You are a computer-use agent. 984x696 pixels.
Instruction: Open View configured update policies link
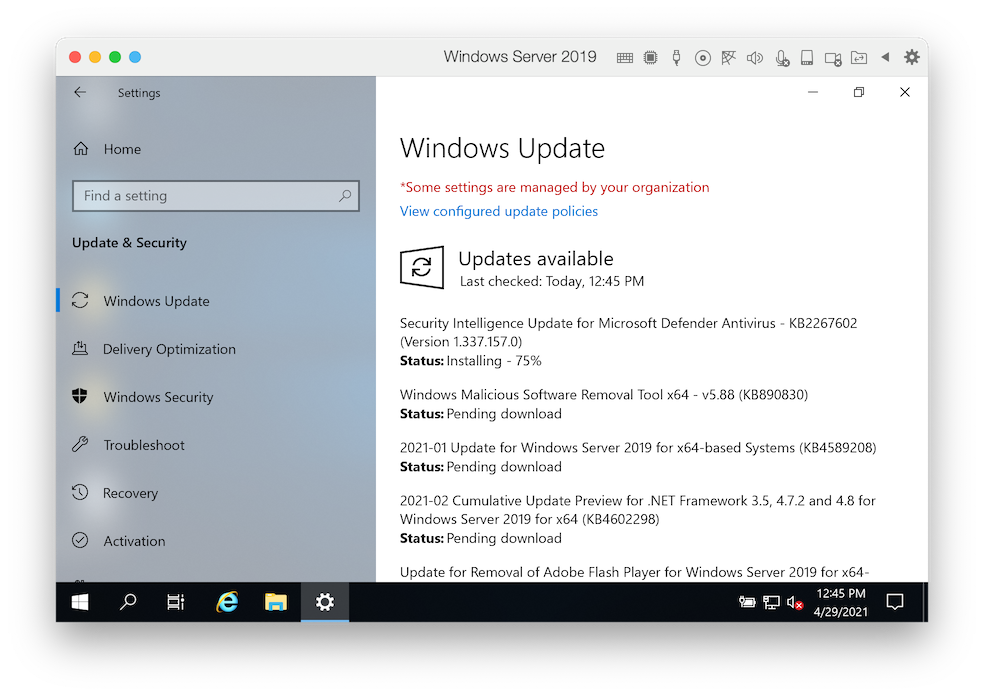[499, 211]
